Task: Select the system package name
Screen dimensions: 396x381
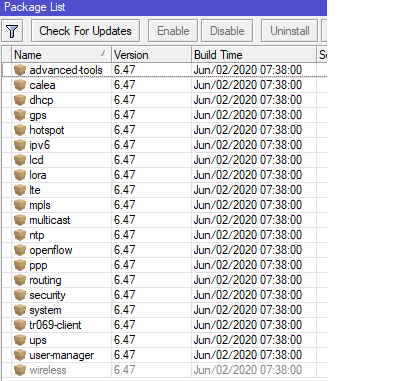Action: point(45,310)
